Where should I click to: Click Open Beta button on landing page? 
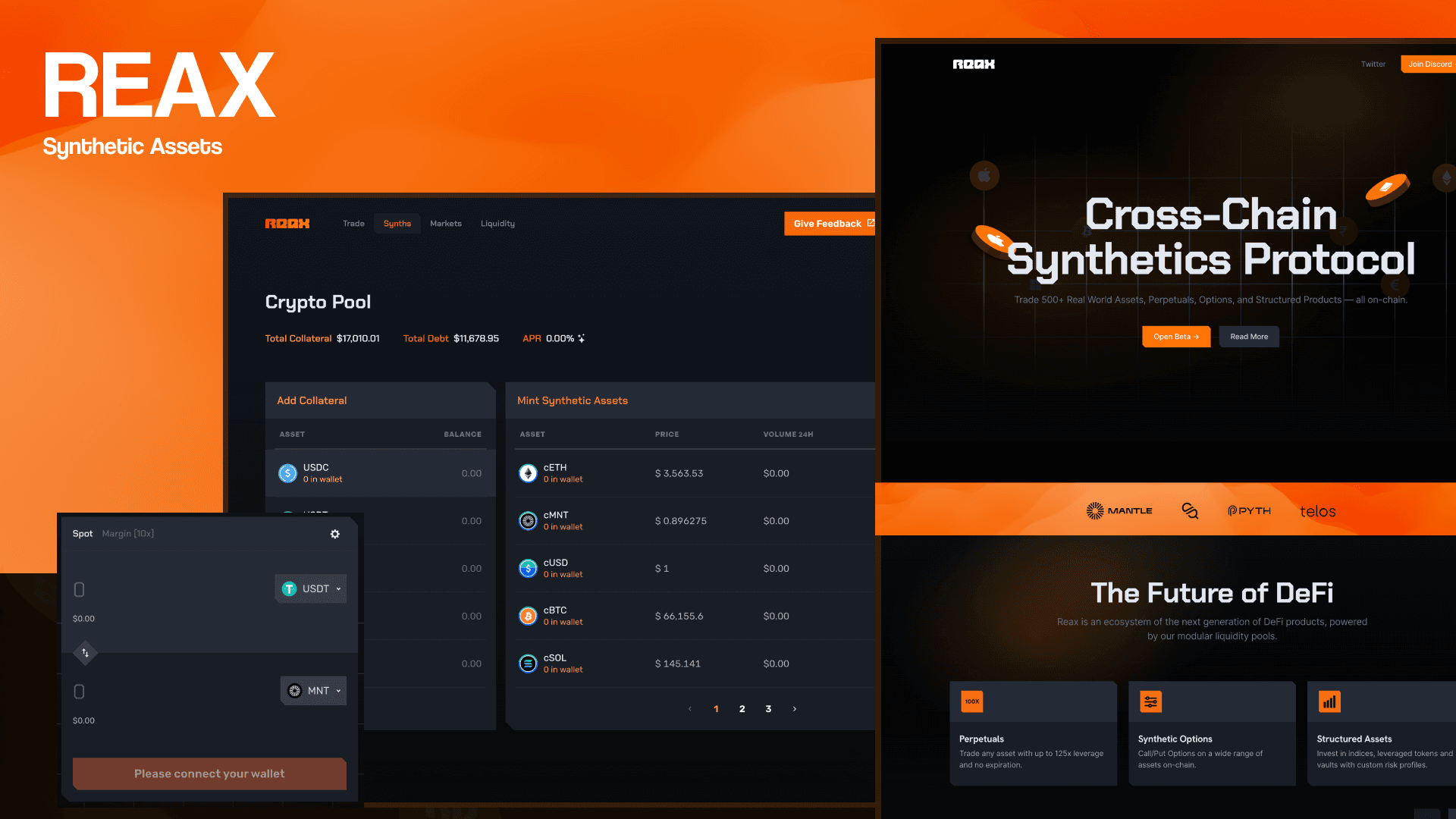click(1175, 336)
